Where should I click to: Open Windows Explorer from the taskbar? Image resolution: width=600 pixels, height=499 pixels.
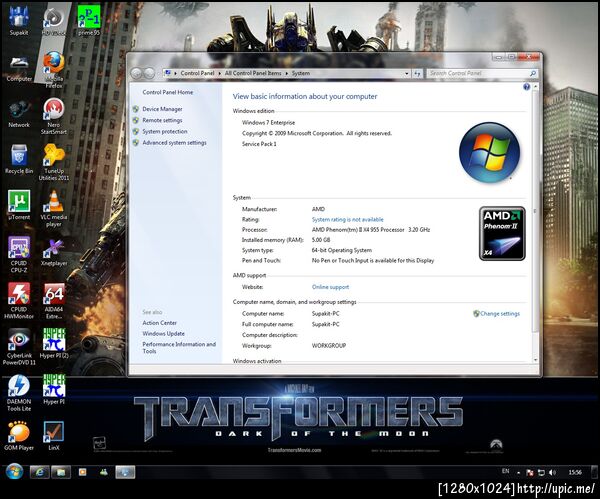coord(61,472)
